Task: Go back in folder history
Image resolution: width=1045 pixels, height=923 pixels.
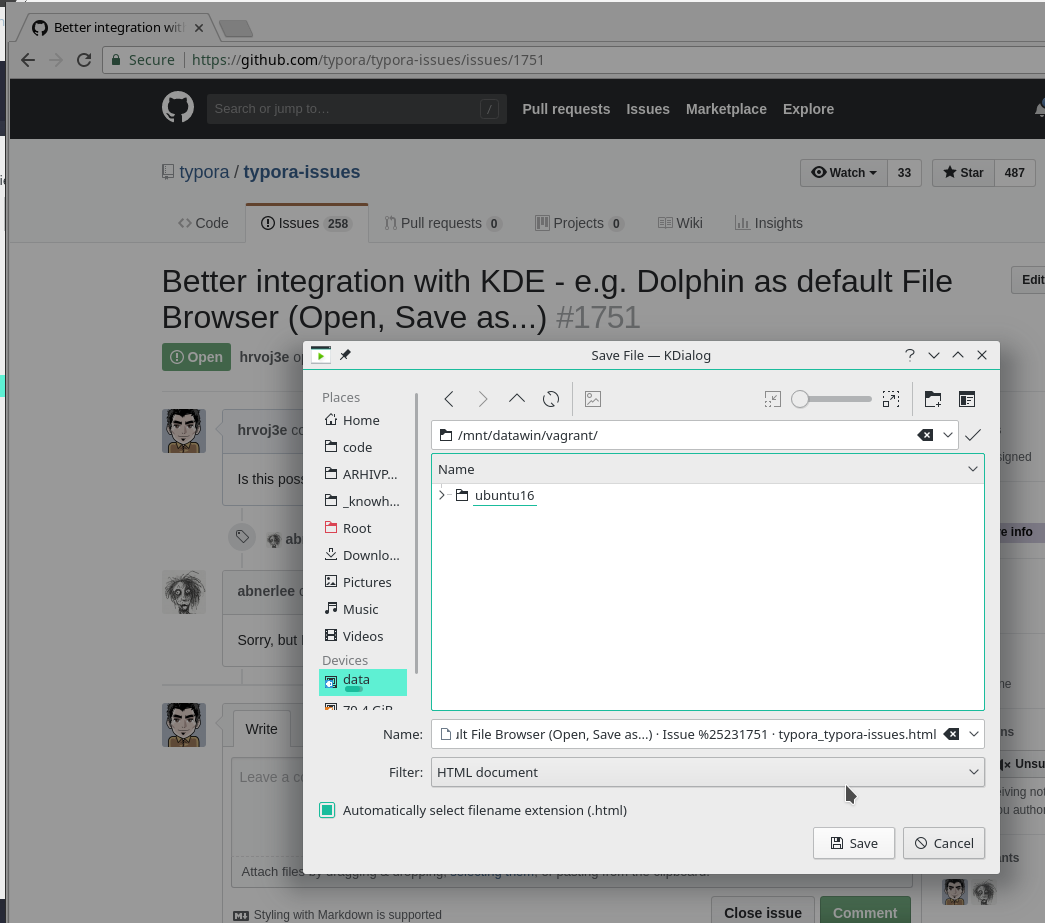Action: tap(449, 398)
